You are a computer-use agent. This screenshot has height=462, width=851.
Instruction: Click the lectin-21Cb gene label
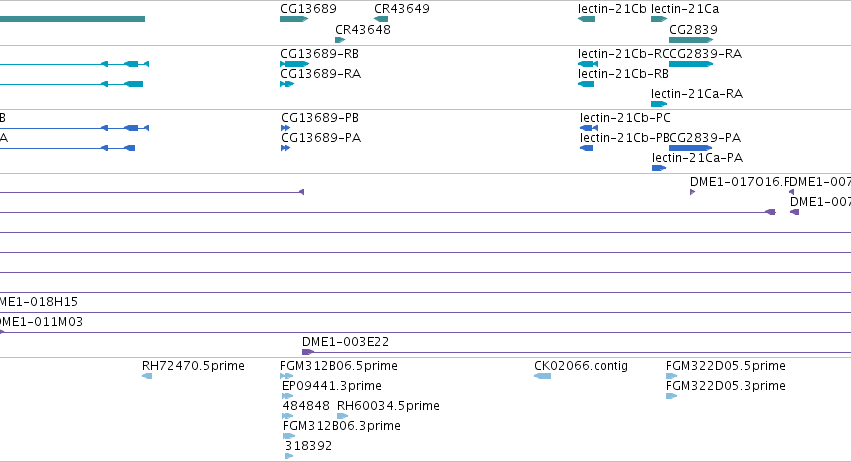pos(612,9)
